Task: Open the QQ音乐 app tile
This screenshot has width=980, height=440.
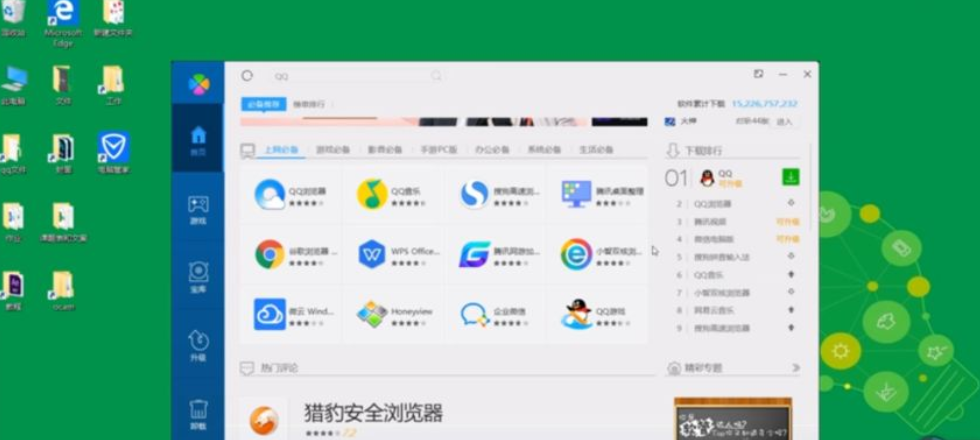Action: pos(394,194)
